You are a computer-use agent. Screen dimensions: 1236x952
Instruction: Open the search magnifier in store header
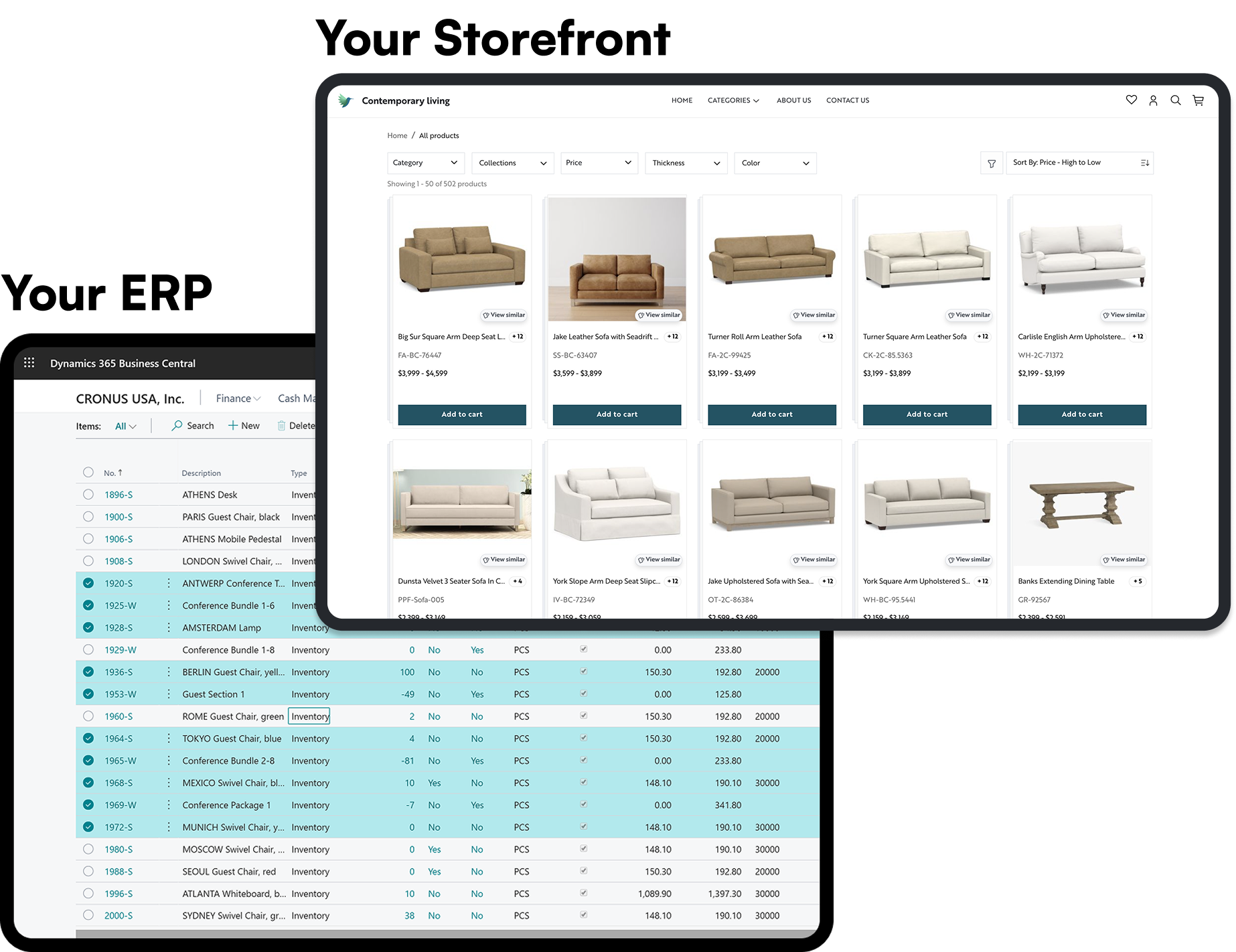coord(1175,100)
